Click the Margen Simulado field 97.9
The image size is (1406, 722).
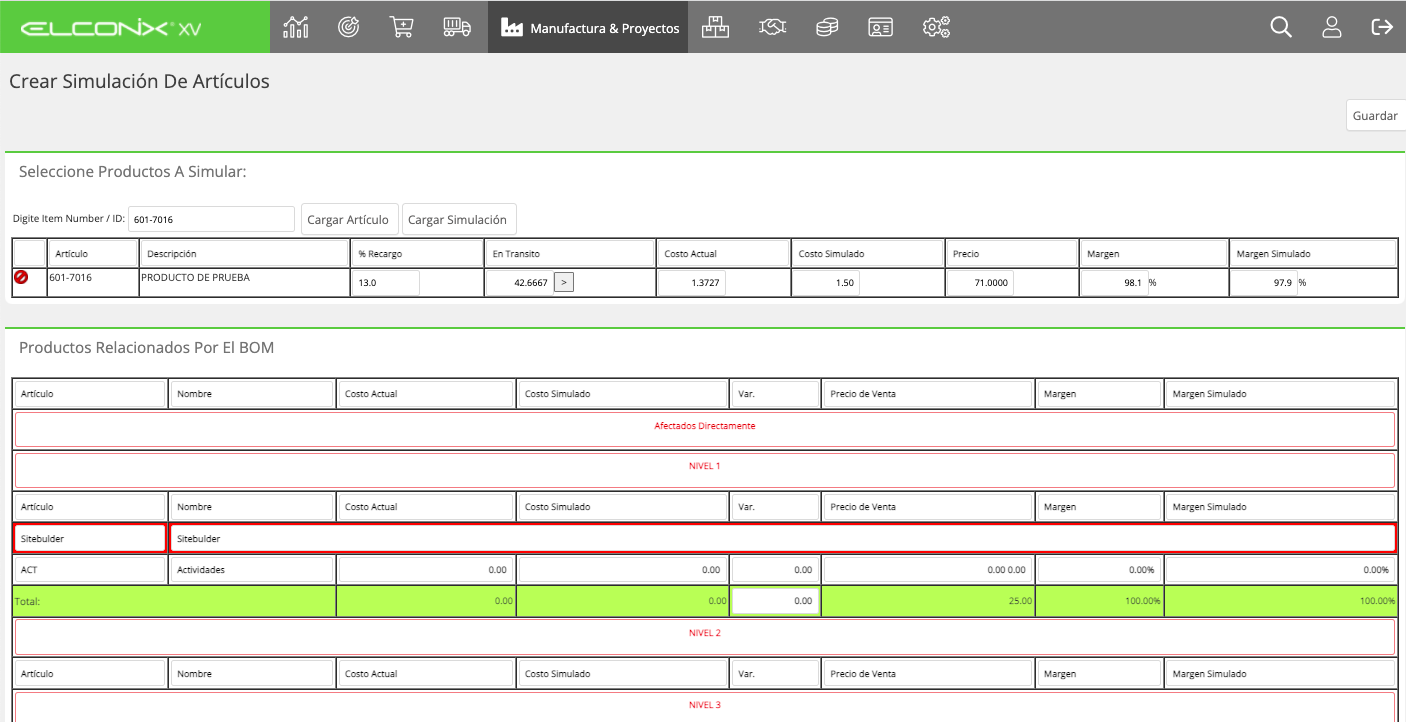pyautogui.click(x=1264, y=283)
